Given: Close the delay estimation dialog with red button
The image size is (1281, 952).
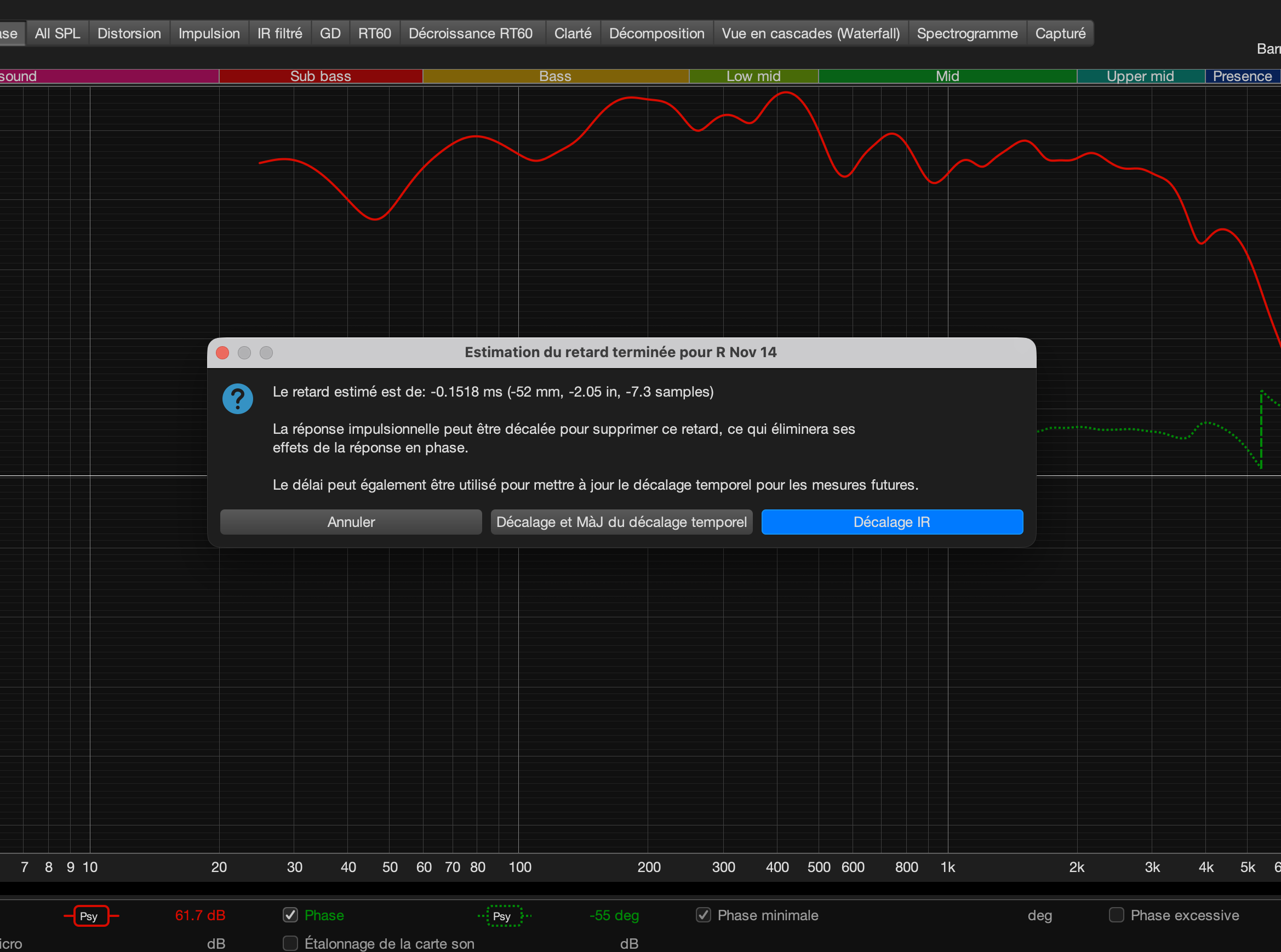Looking at the screenshot, I should coord(222,353).
